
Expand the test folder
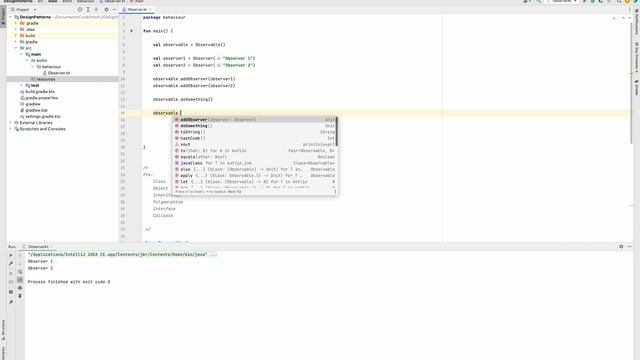coord(22,85)
